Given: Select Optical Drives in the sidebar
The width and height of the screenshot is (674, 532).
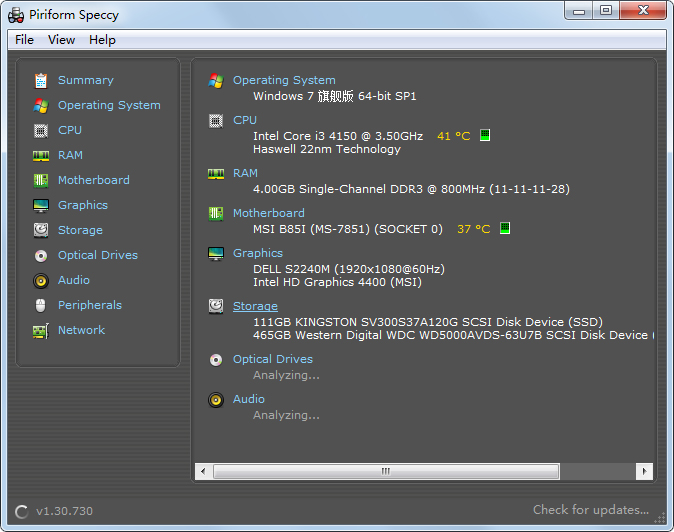Looking at the screenshot, I should coord(97,255).
